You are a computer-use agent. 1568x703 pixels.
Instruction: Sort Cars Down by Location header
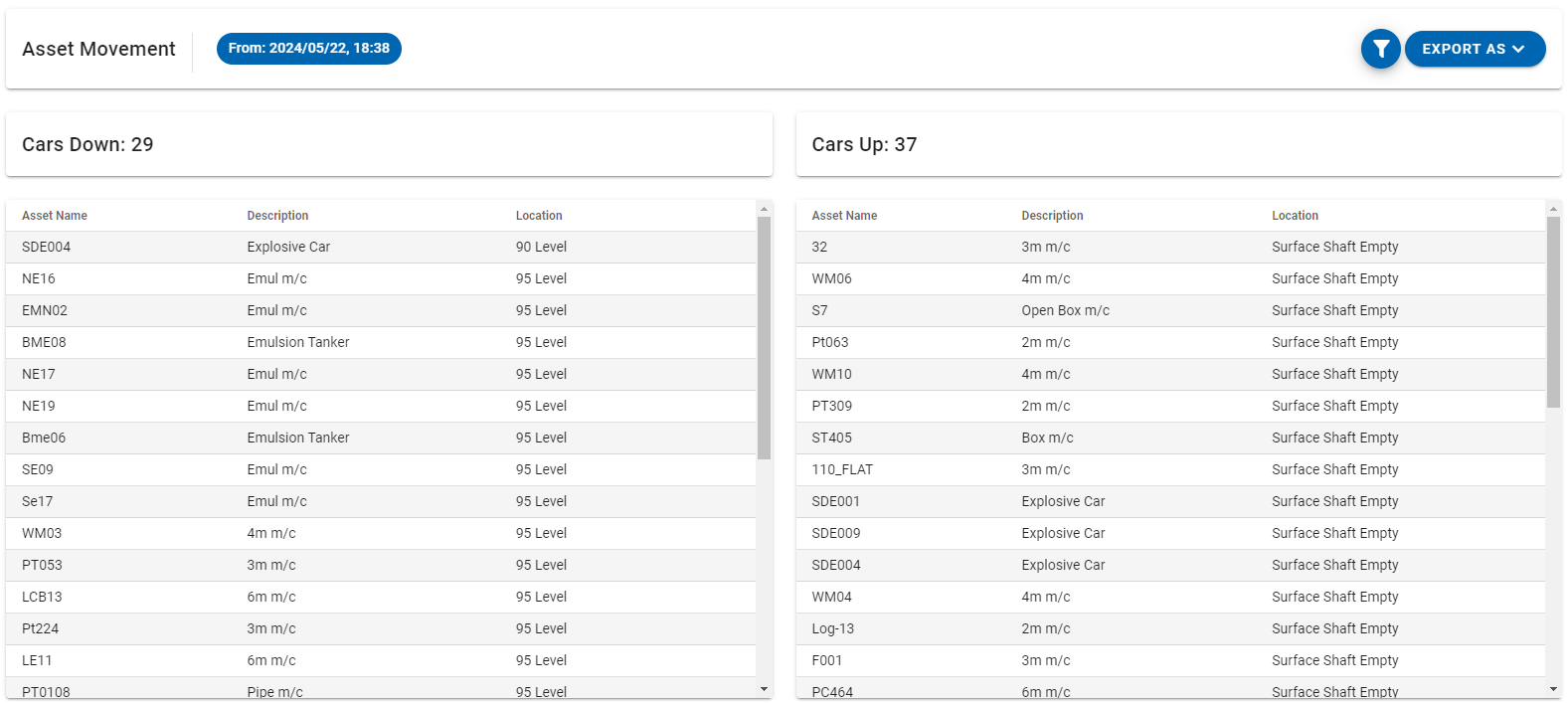coord(539,216)
